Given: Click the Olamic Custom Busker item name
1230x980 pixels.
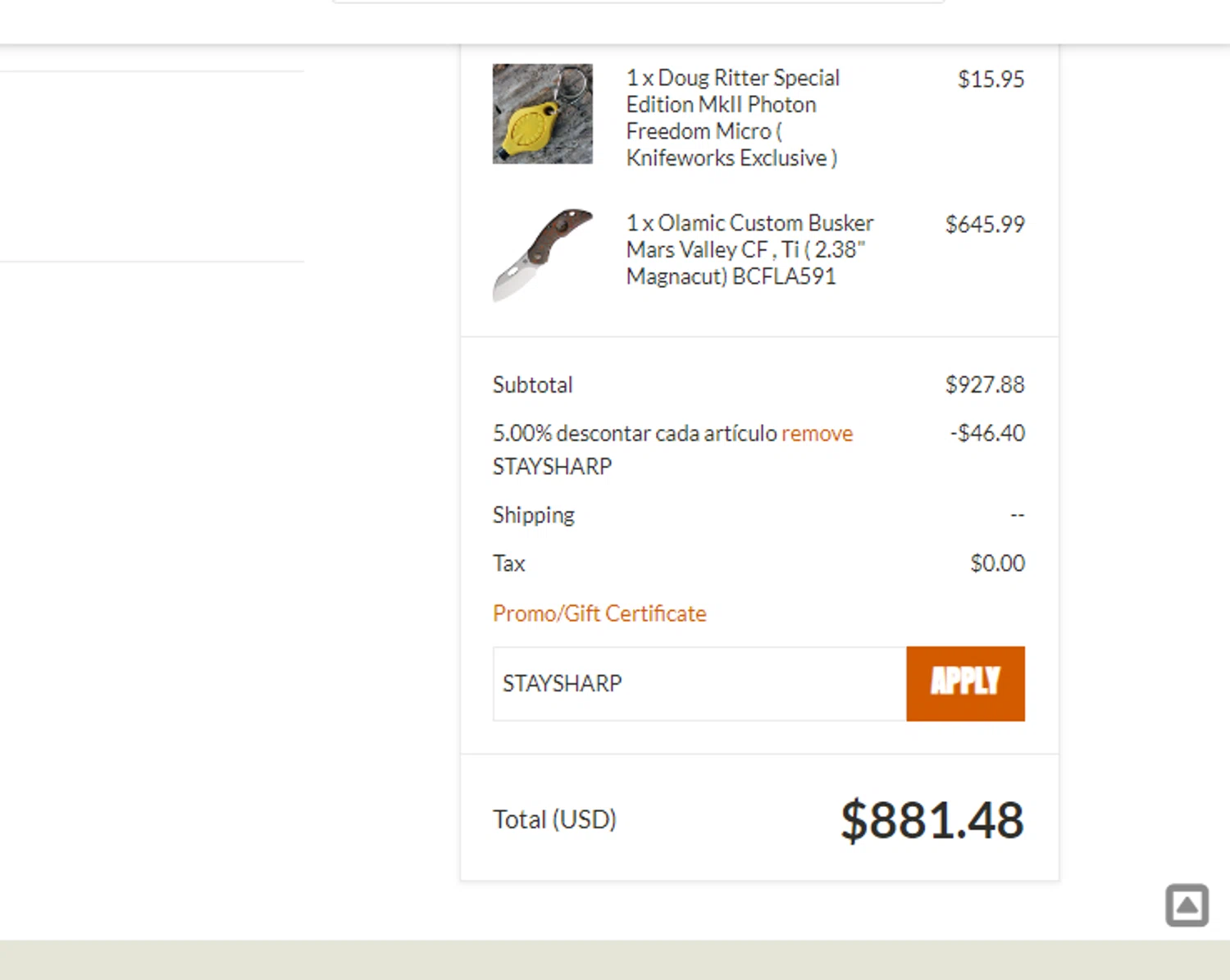Looking at the screenshot, I should click(749, 249).
